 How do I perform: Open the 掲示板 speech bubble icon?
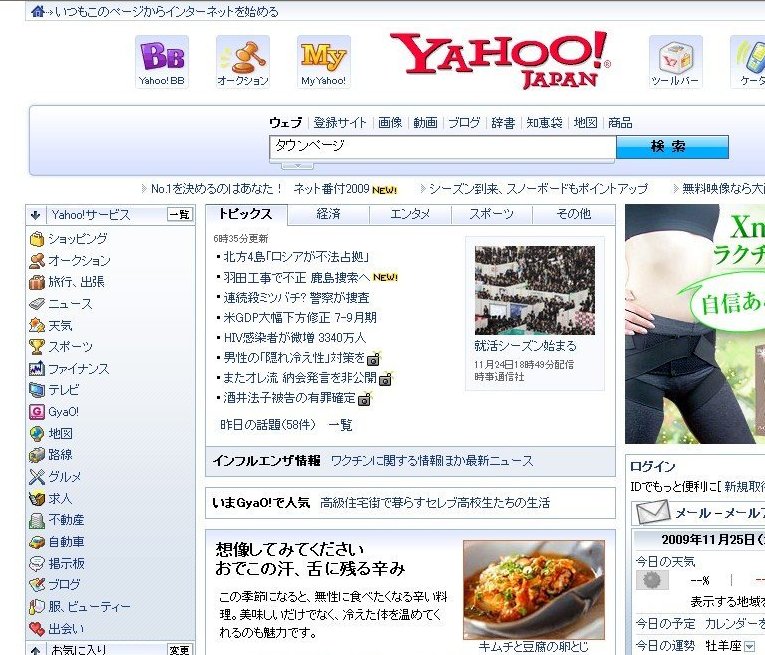click(x=37, y=564)
